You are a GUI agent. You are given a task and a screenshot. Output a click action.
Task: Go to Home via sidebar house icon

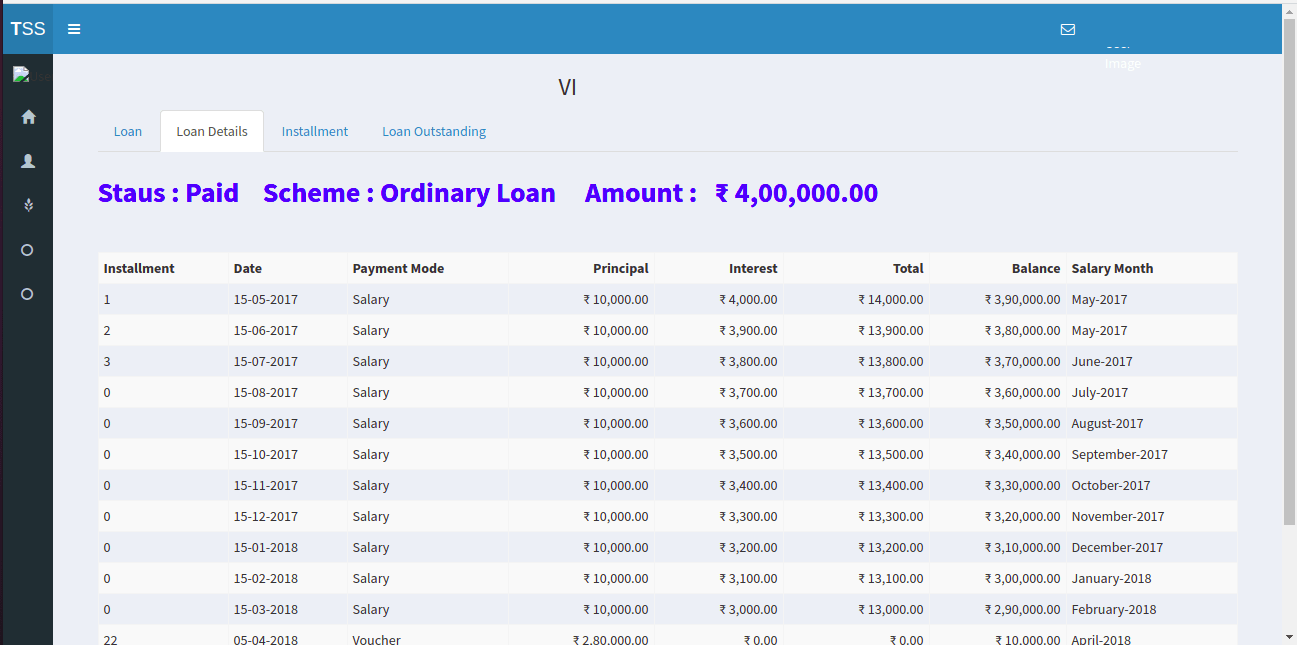pos(28,117)
